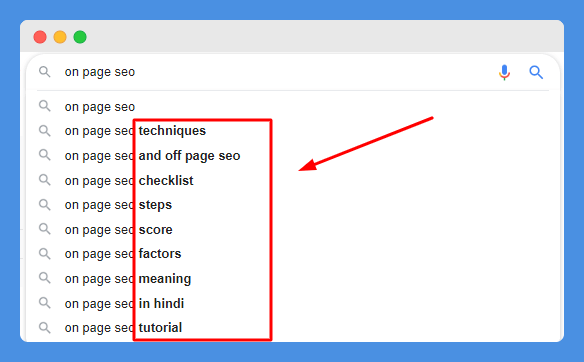Choose 'on page seo and off page seo'
This screenshot has width=584, height=362.
pyautogui.click(x=152, y=156)
